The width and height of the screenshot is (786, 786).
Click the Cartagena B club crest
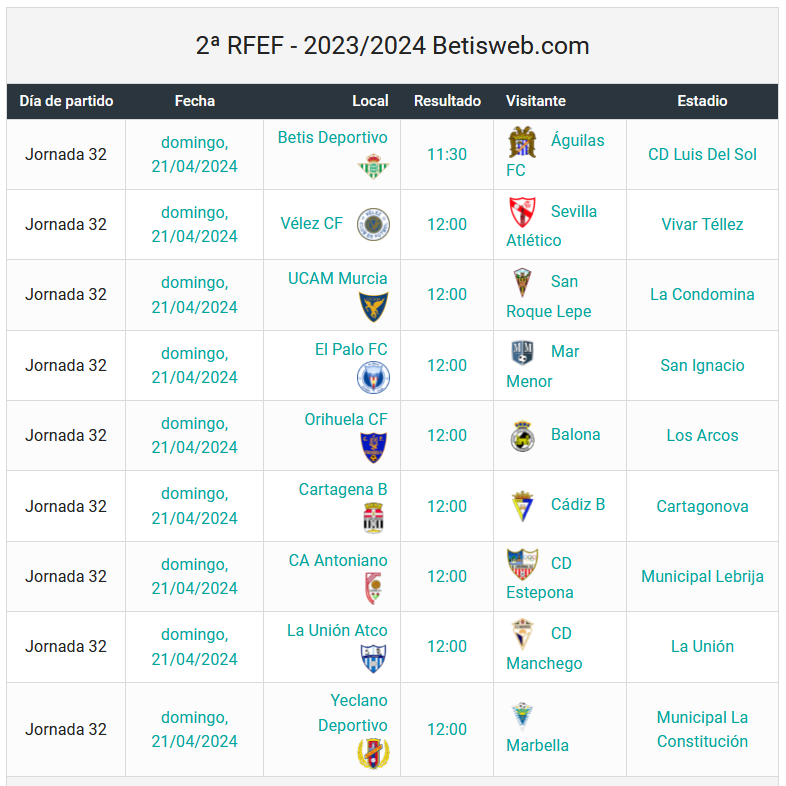coord(373,518)
